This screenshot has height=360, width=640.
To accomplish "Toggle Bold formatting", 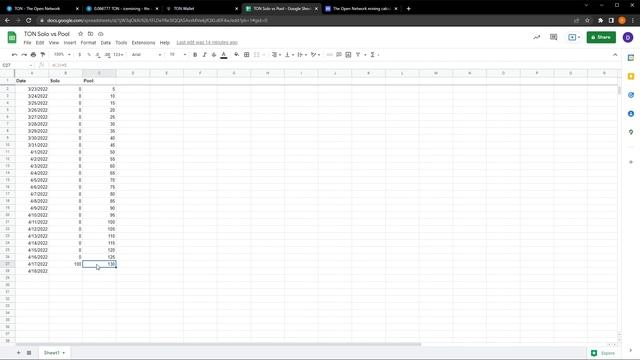I will (x=195, y=55).
